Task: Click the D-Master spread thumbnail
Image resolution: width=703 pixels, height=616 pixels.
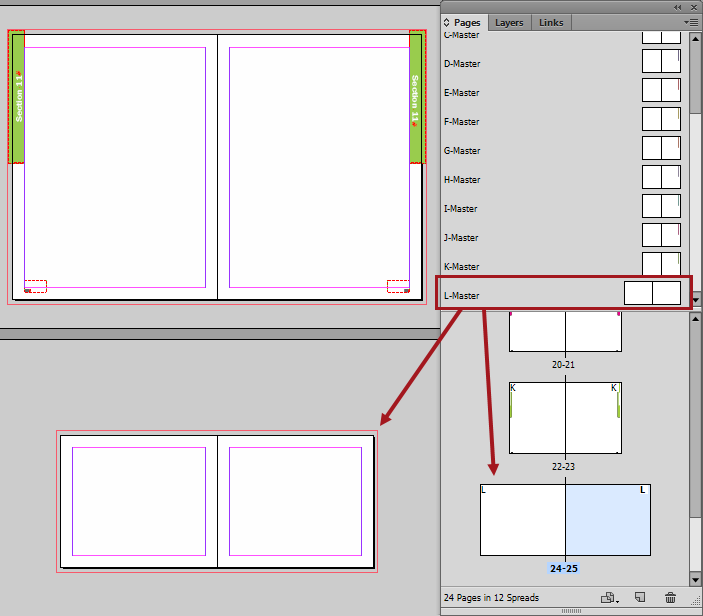Action: pyautogui.click(x=661, y=61)
